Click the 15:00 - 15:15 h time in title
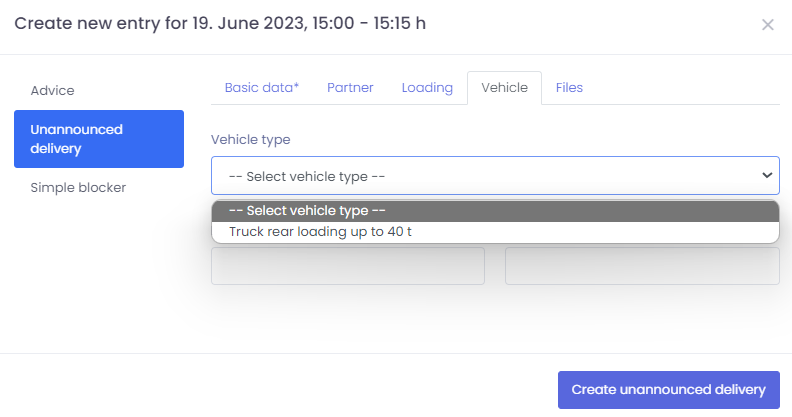The image size is (792, 417). pyautogui.click(x=371, y=23)
